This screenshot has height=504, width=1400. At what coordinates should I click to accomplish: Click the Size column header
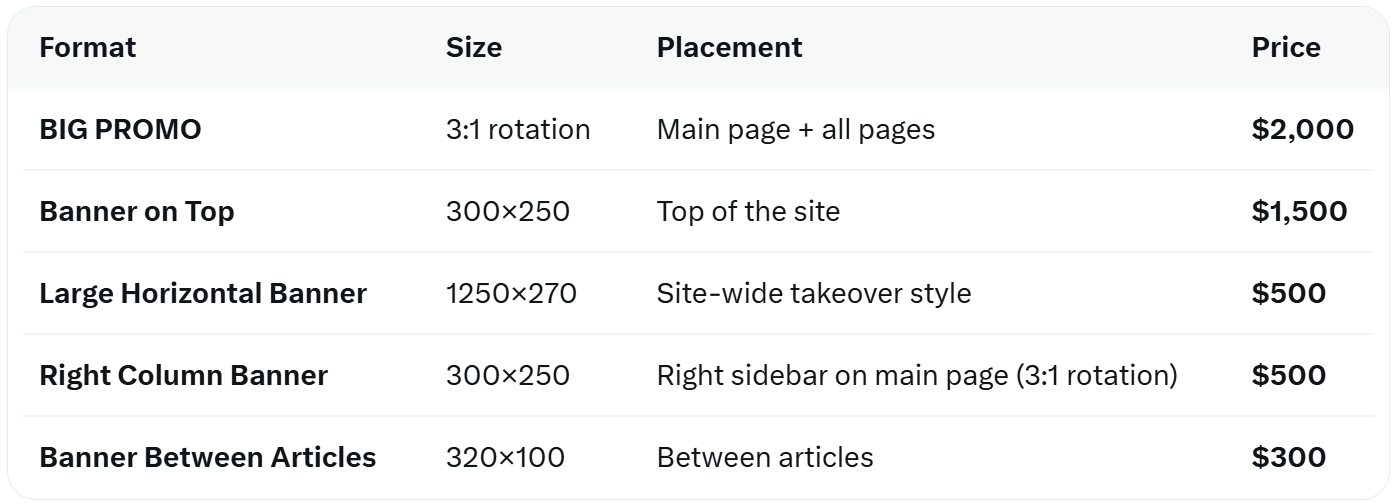[x=474, y=47]
